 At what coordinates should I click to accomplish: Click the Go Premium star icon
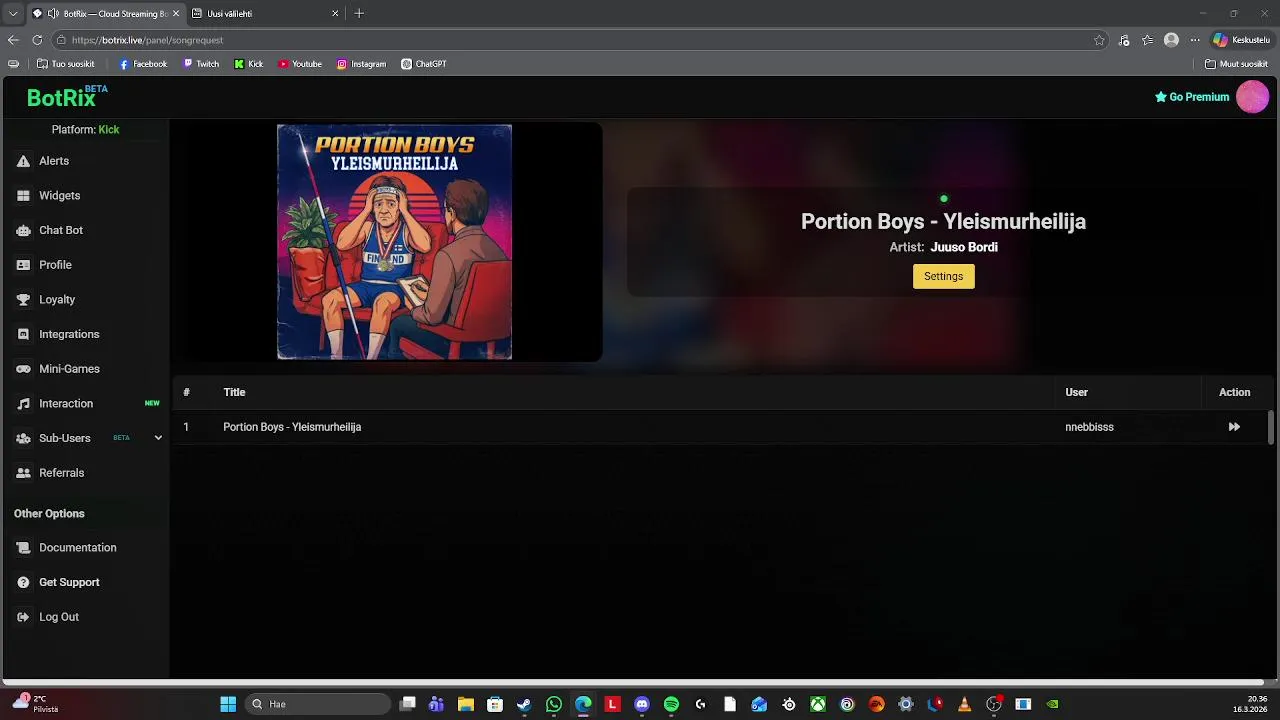pyautogui.click(x=1161, y=97)
